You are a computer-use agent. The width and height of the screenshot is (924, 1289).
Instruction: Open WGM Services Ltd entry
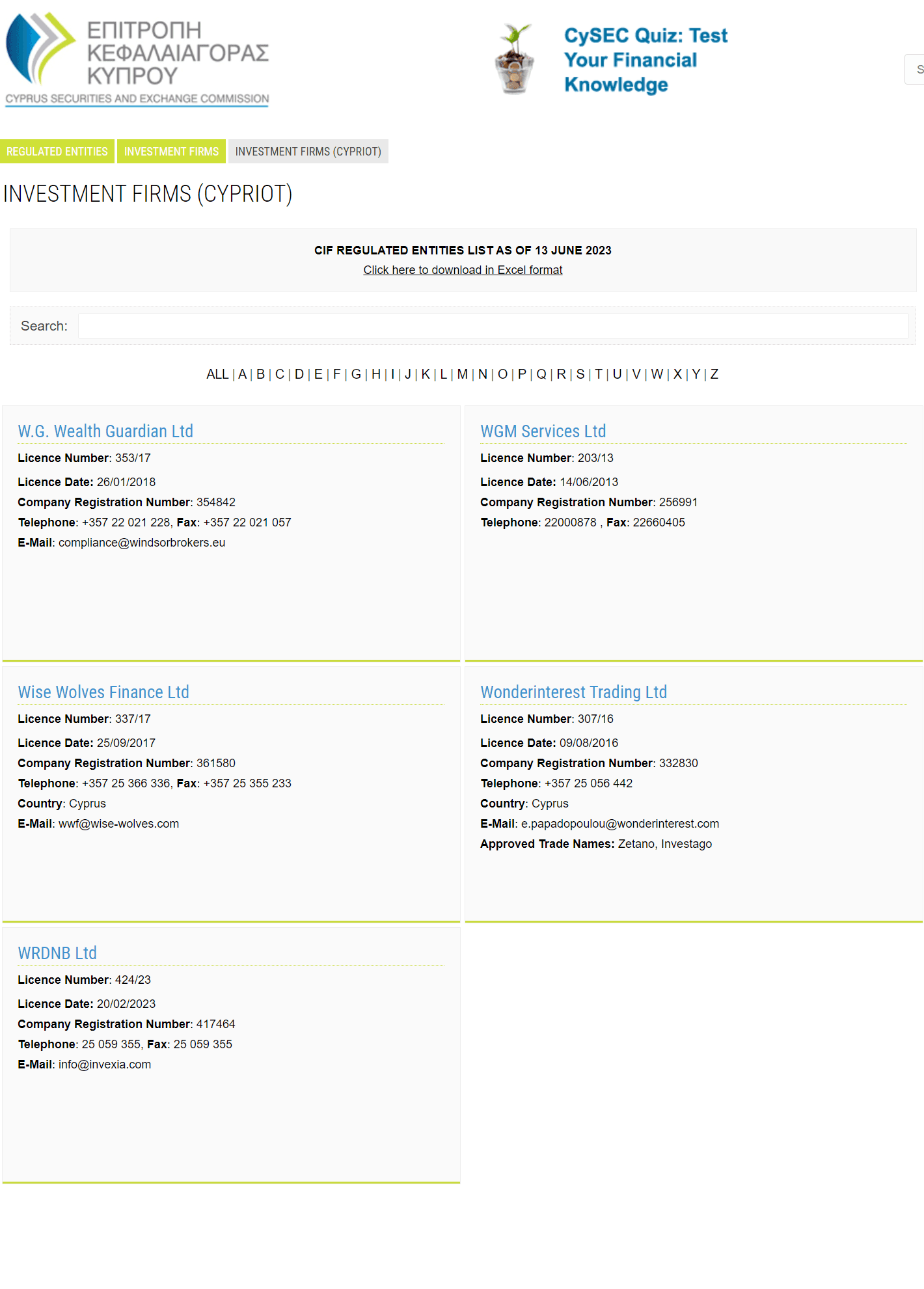click(x=543, y=431)
